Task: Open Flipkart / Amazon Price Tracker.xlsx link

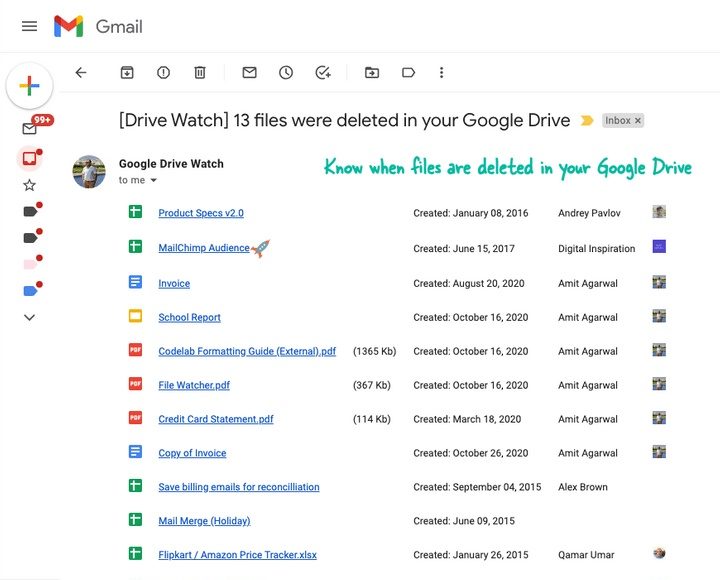Action: 237,555
